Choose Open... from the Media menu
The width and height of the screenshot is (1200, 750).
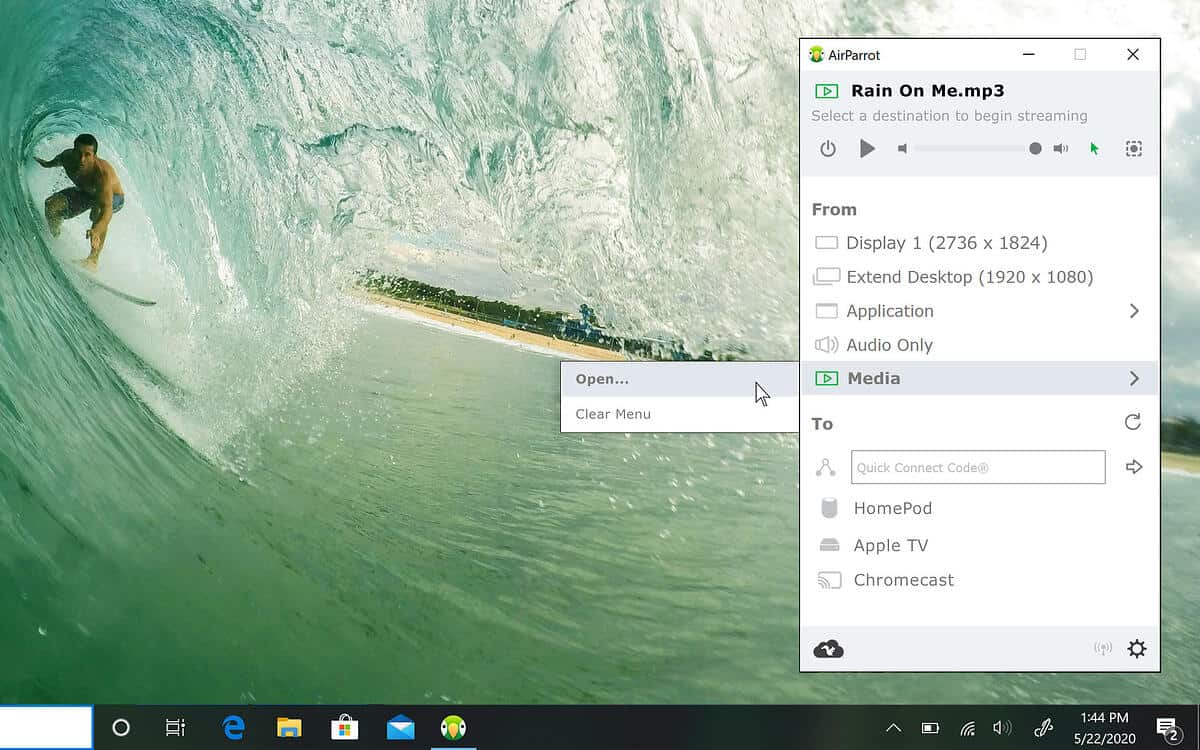602,380
